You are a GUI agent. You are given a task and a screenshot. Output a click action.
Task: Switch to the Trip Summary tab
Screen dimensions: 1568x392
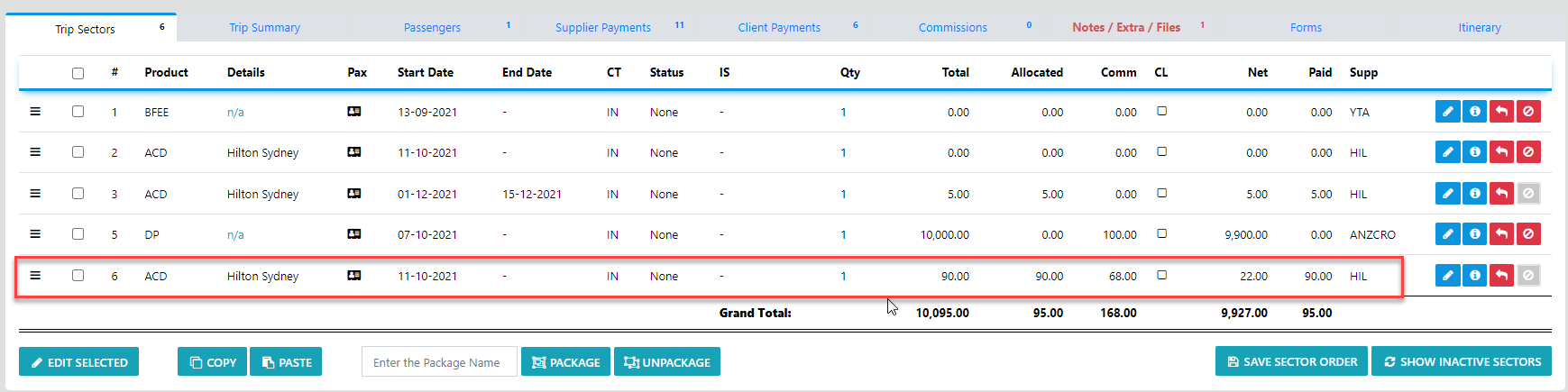(264, 28)
